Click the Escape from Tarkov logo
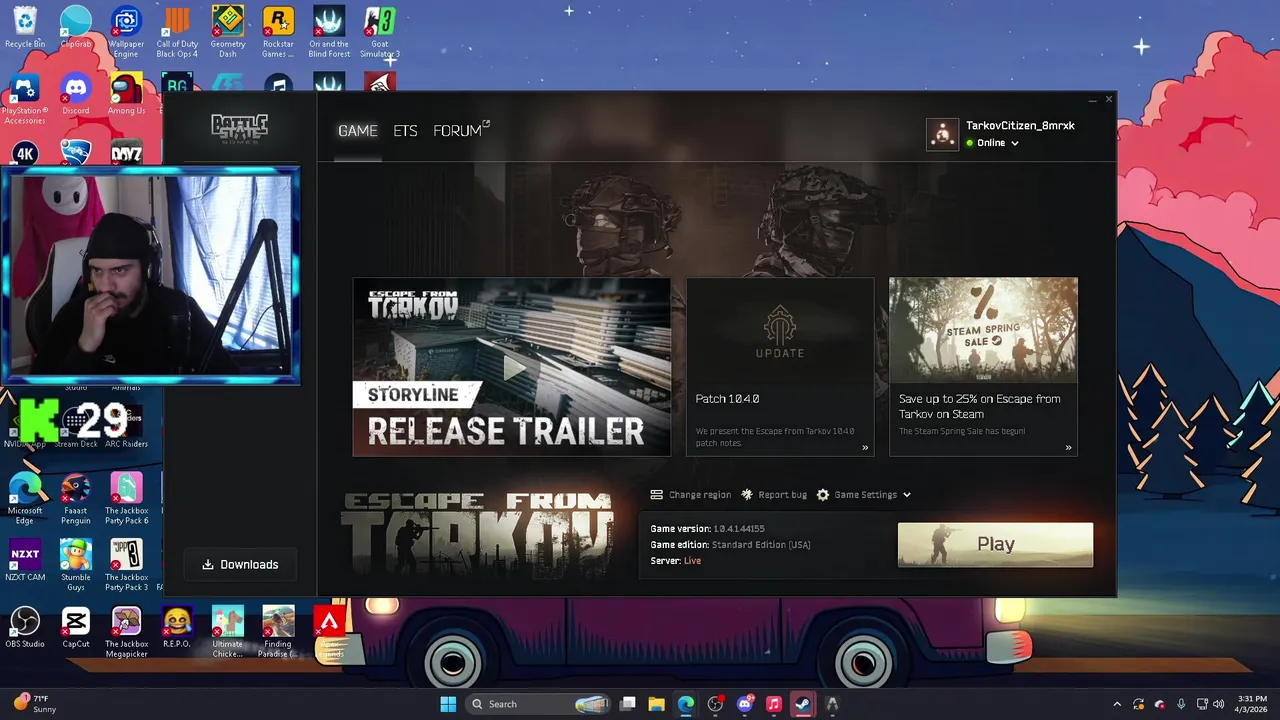 click(477, 533)
